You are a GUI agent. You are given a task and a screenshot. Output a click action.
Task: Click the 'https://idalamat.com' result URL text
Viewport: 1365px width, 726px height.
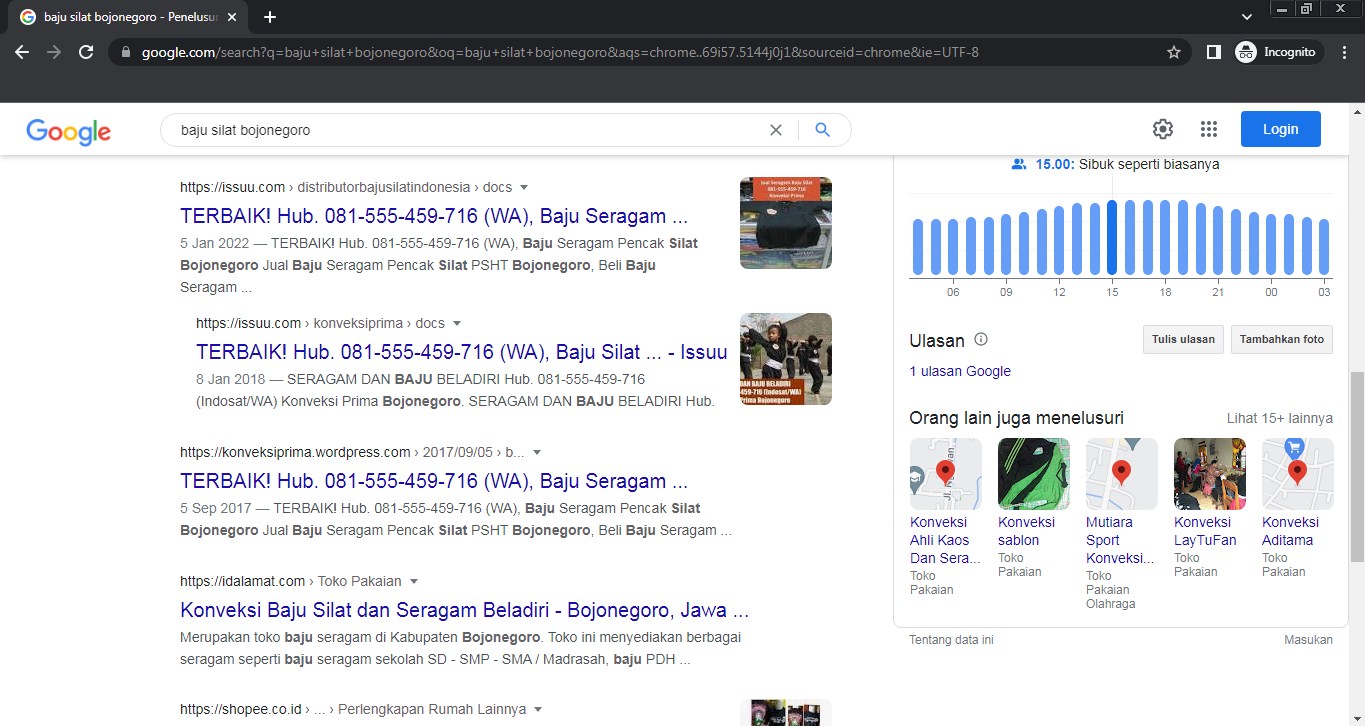pos(243,581)
